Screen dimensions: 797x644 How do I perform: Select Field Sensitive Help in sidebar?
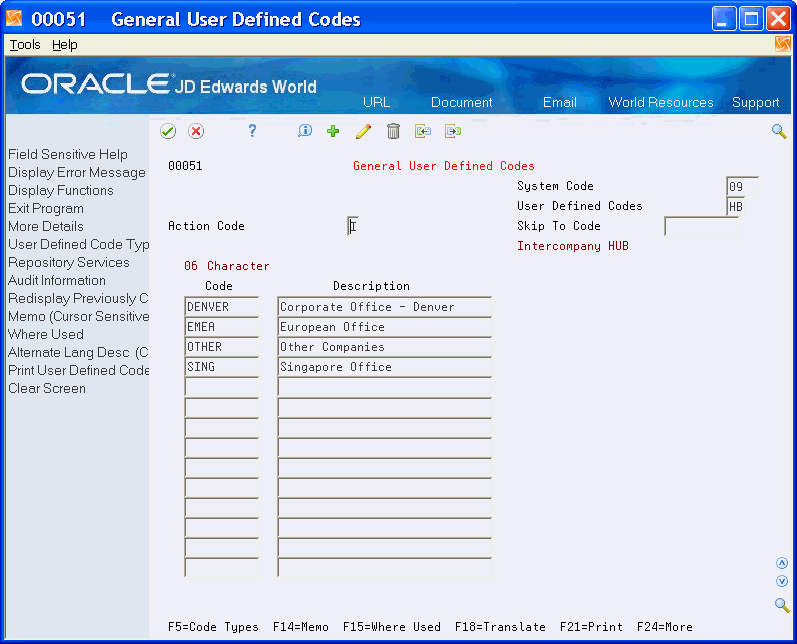pyautogui.click(x=68, y=154)
